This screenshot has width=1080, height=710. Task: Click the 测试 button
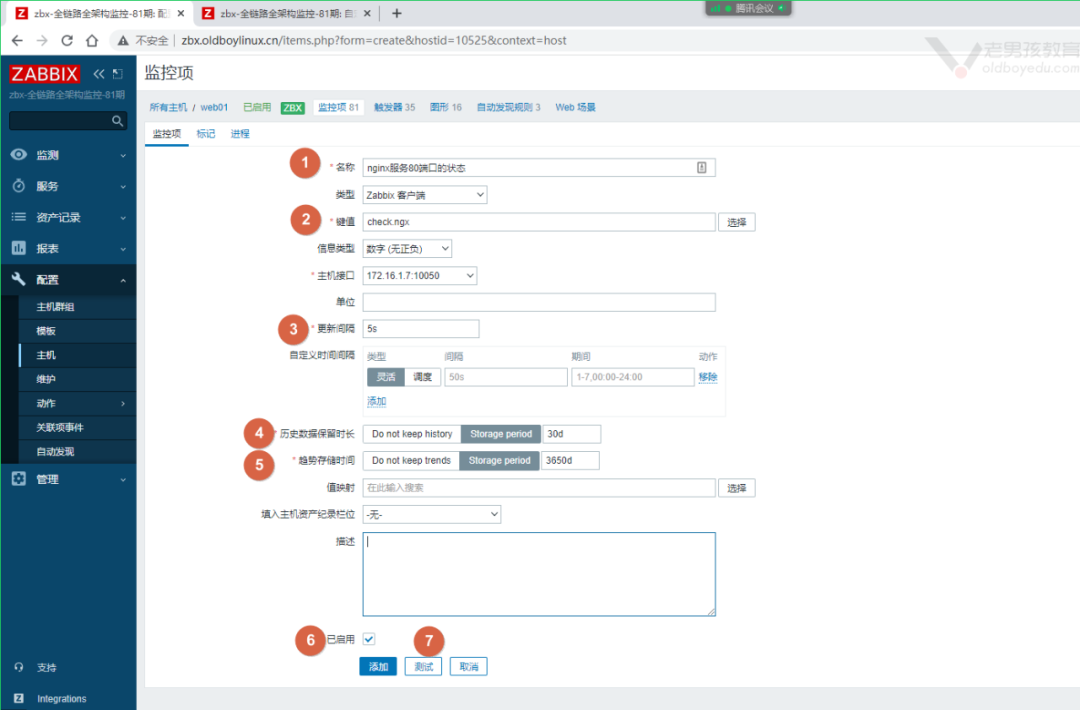423,667
